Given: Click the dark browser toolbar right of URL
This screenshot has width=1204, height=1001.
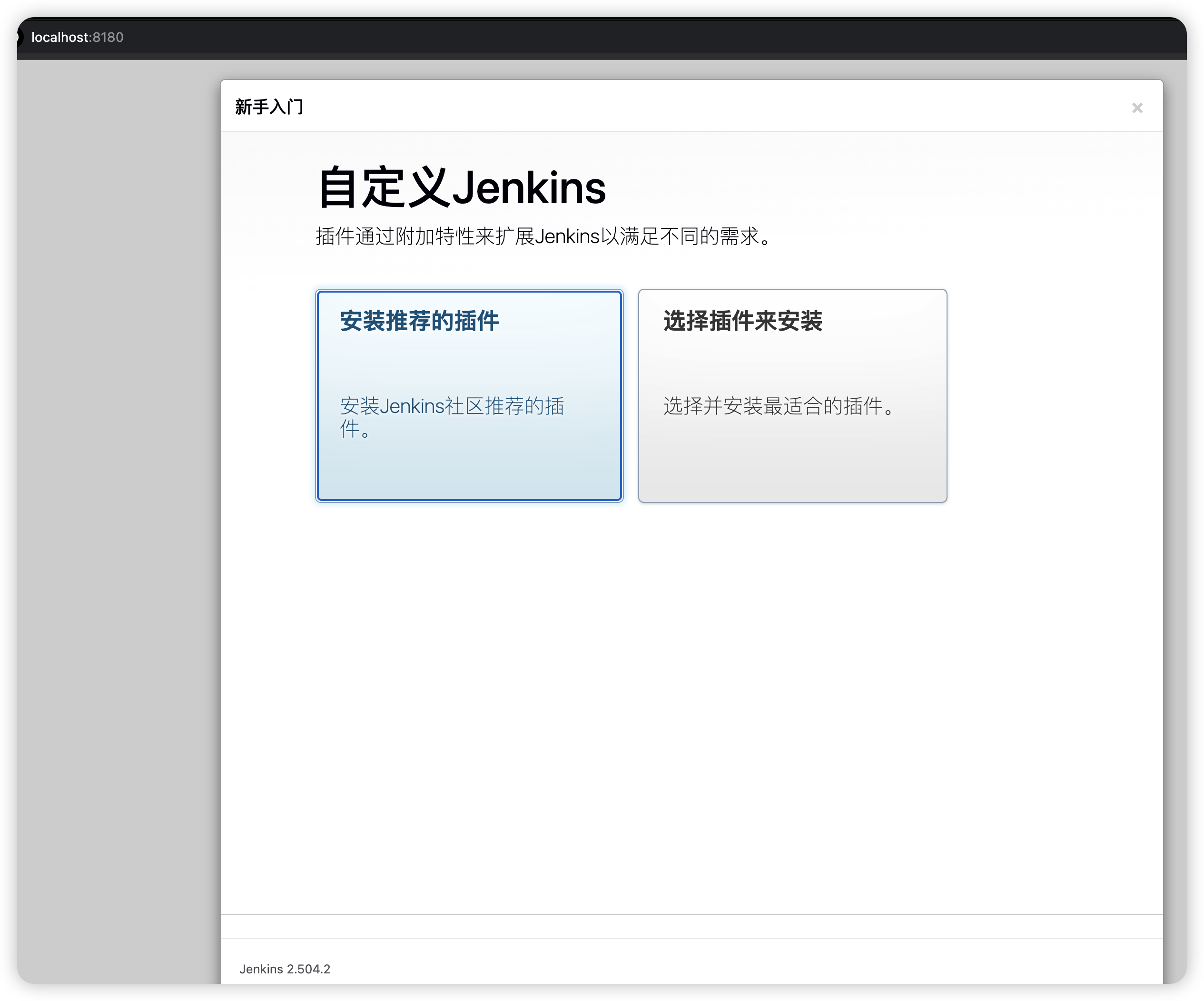Looking at the screenshot, I should point(688,37).
